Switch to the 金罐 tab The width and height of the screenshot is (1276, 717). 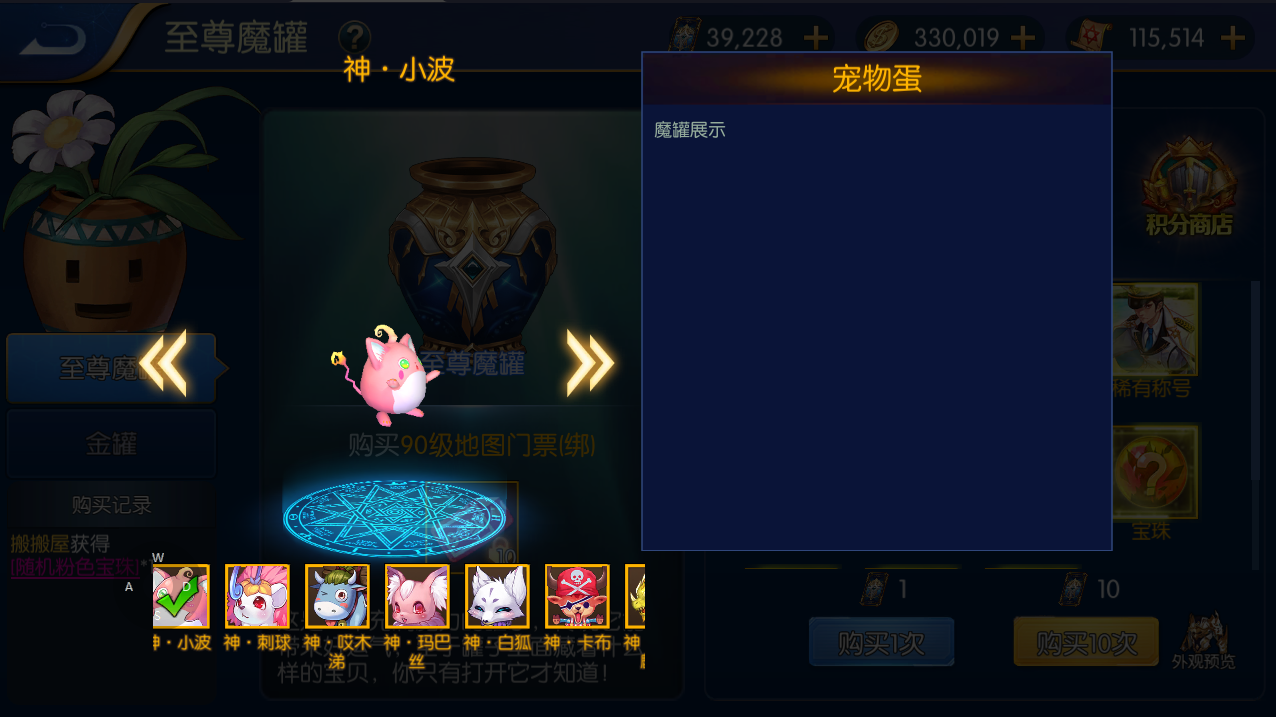point(111,444)
